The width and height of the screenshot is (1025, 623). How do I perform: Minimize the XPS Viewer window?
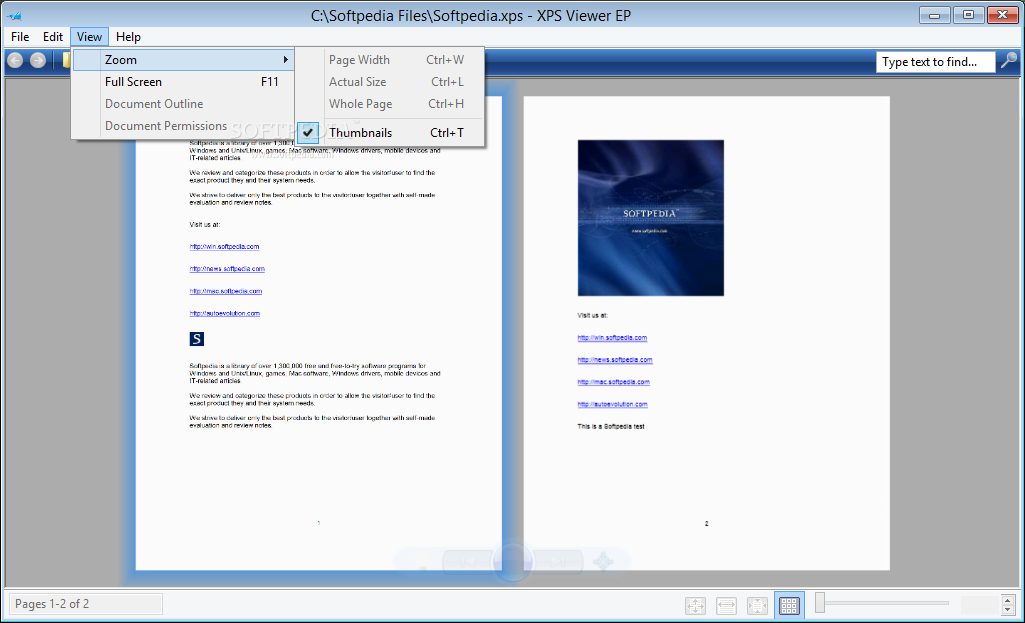pyautogui.click(x=935, y=14)
